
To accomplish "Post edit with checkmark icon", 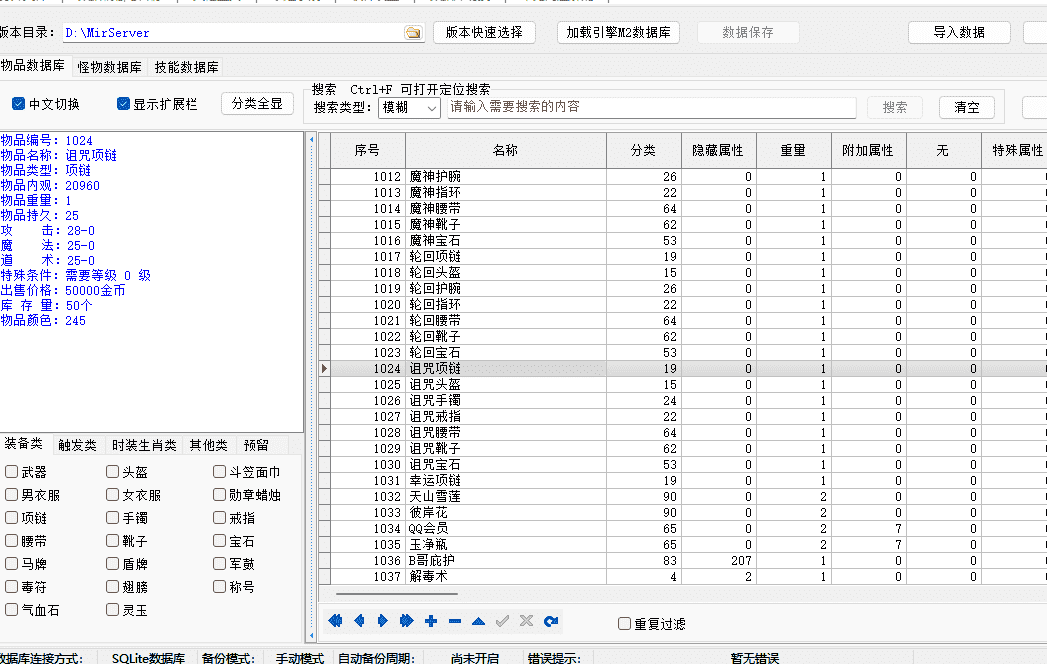I will pyautogui.click(x=502, y=621).
